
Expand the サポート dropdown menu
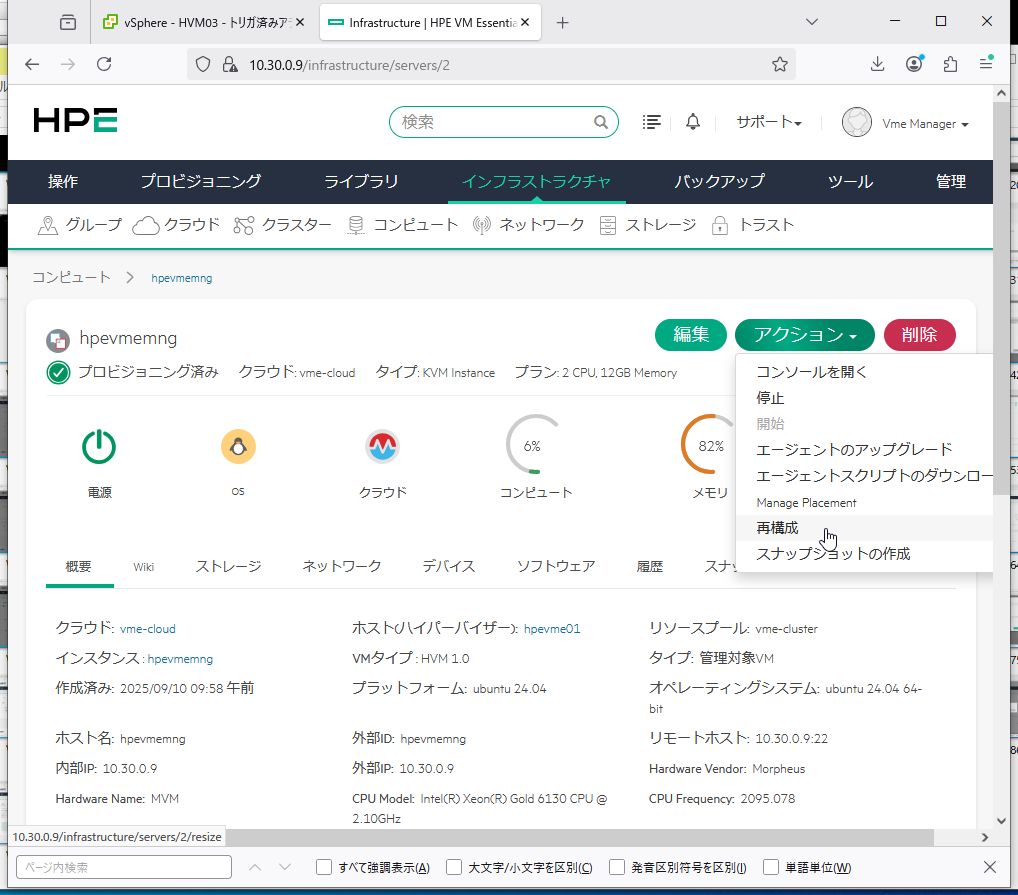pos(769,122)
